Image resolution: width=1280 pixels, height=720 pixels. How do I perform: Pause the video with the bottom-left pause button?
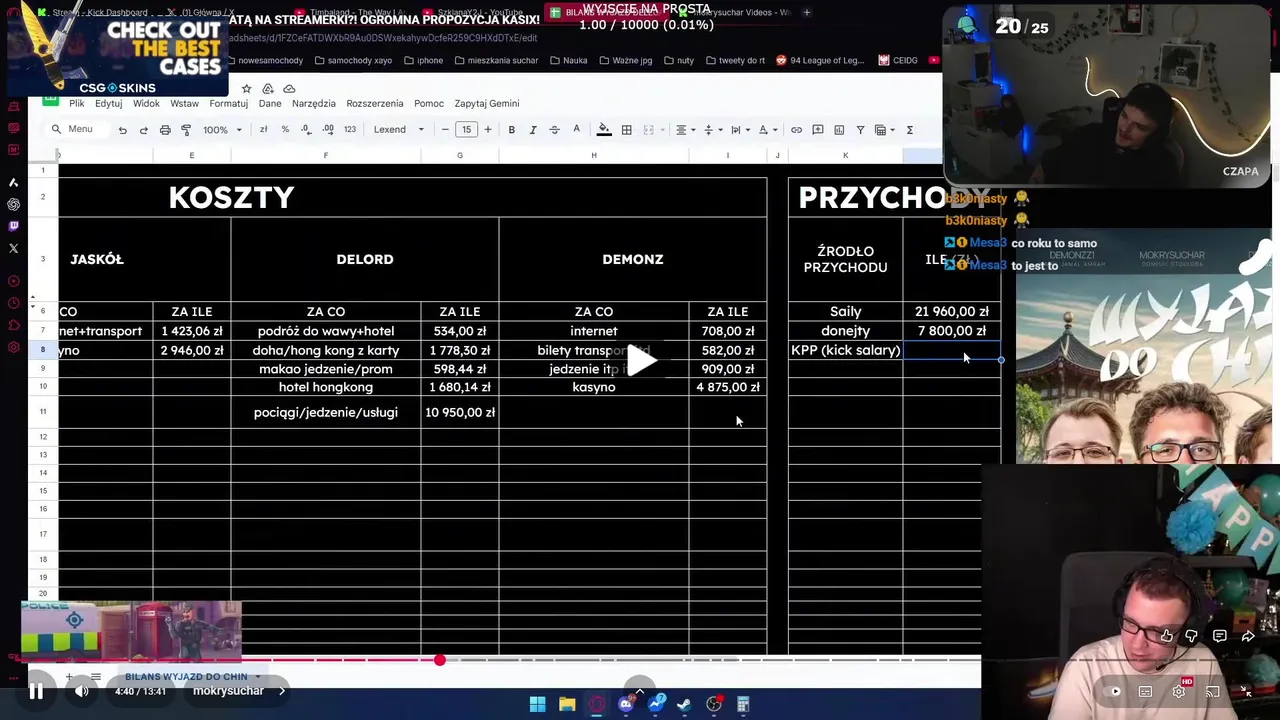[x=36, y=691]
